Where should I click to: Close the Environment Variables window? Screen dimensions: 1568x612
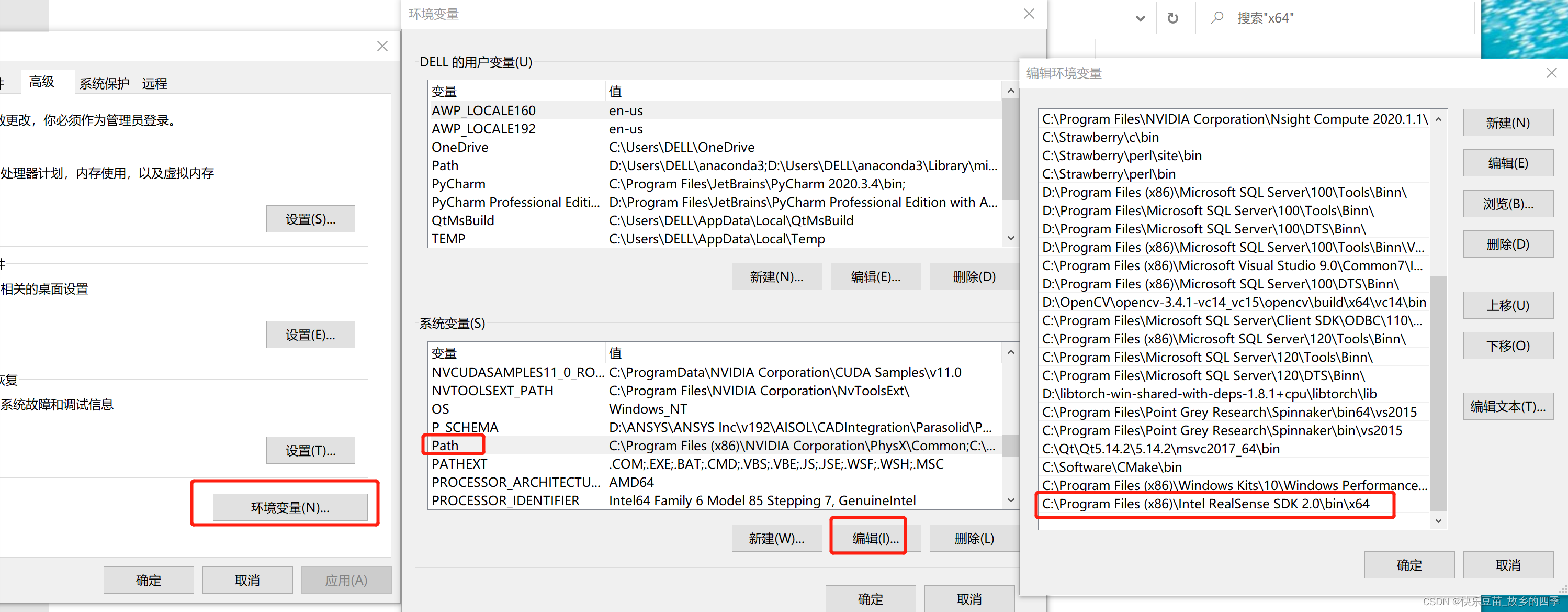pos(1029,14)
